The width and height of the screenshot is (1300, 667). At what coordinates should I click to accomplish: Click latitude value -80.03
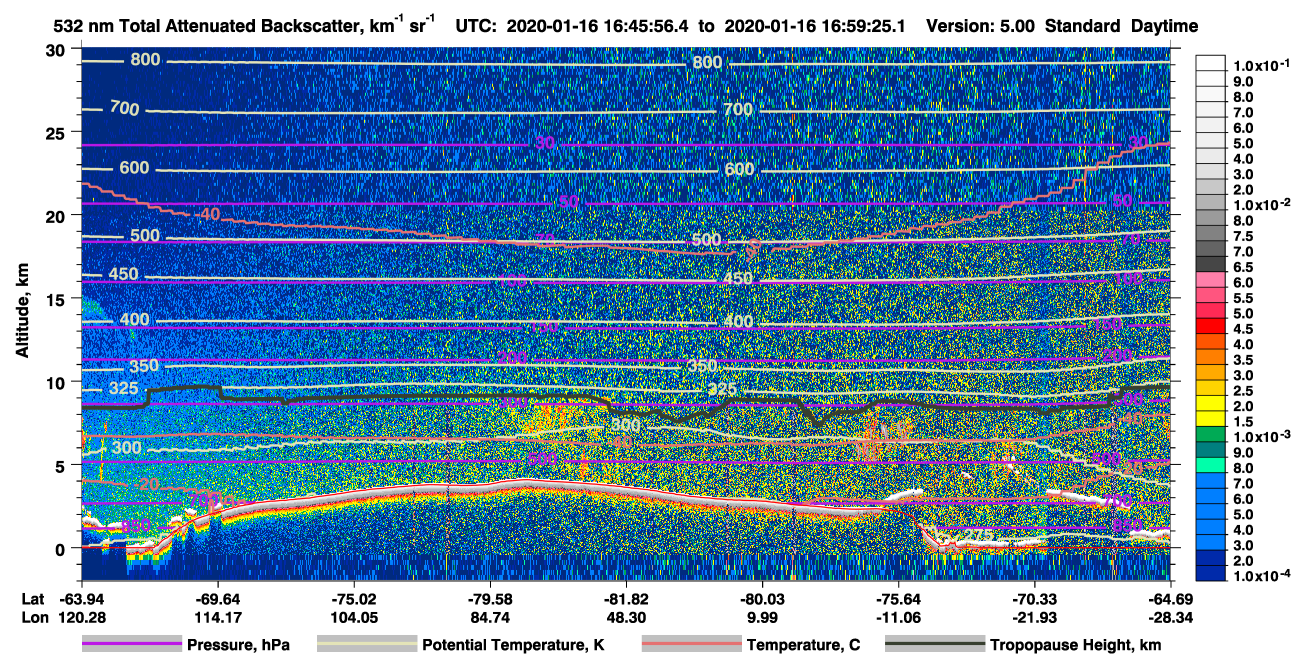coord(762,599)
